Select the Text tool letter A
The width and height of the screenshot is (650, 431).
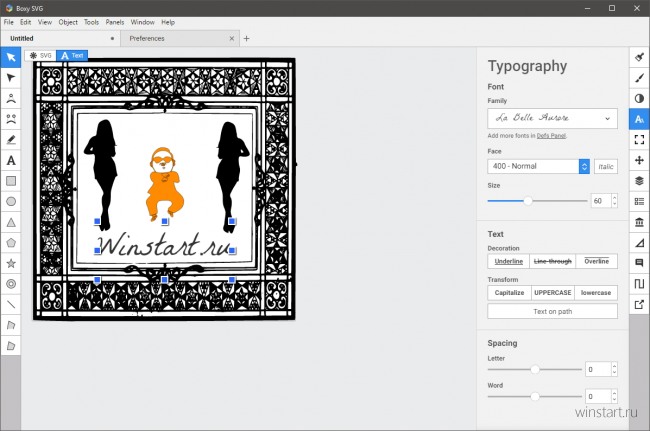[11, 160]
